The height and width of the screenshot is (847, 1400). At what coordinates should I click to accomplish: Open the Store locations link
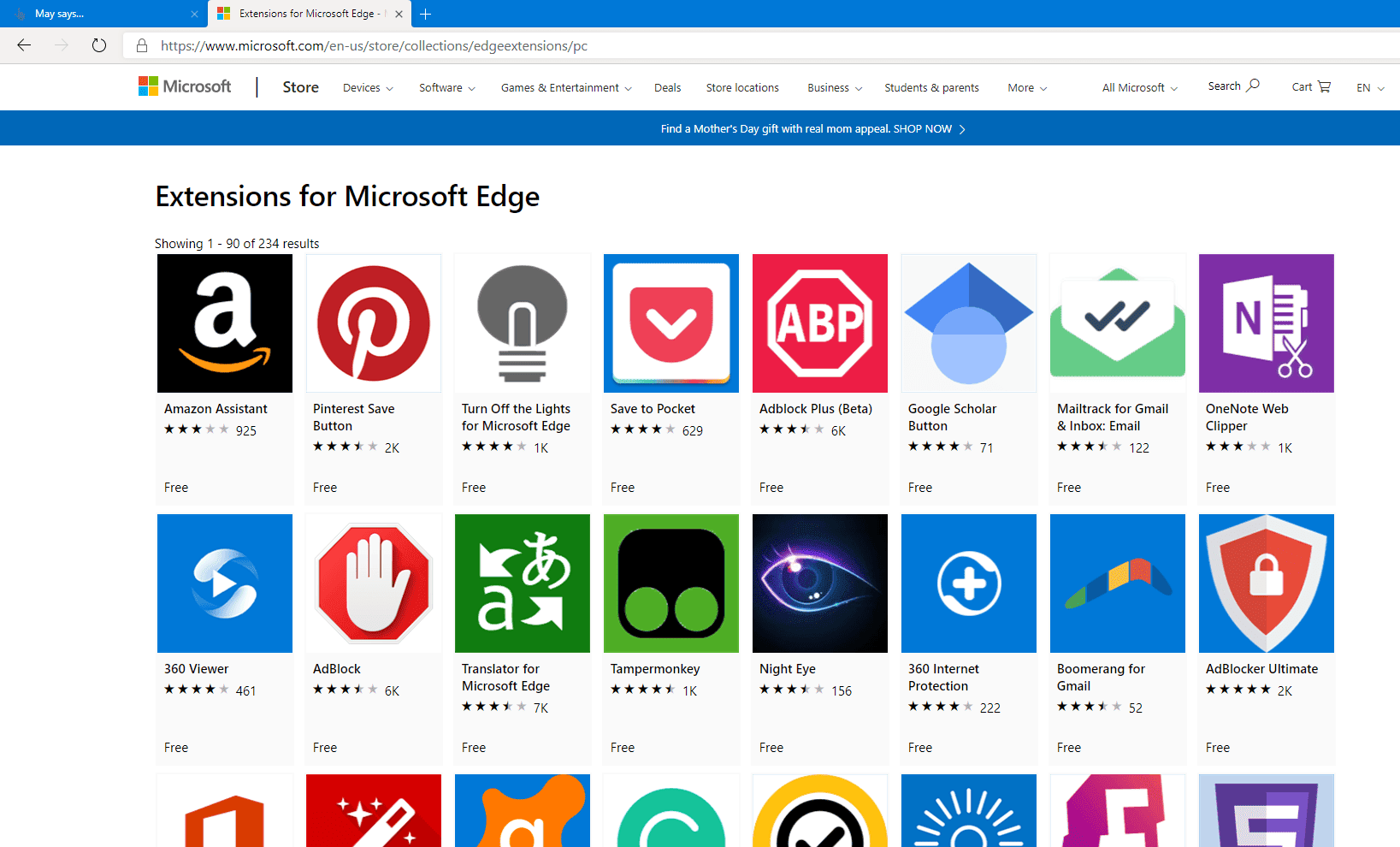(x=741, y=87)
